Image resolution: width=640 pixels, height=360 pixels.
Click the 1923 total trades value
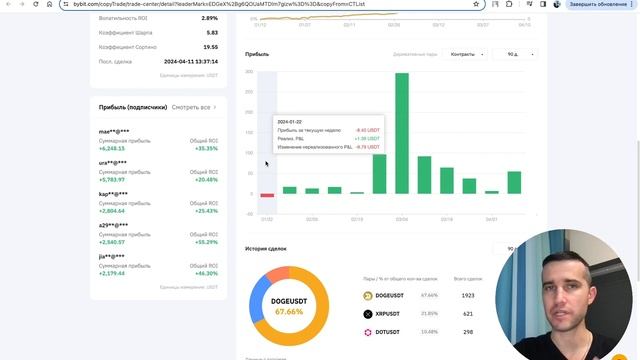(468, 296)
